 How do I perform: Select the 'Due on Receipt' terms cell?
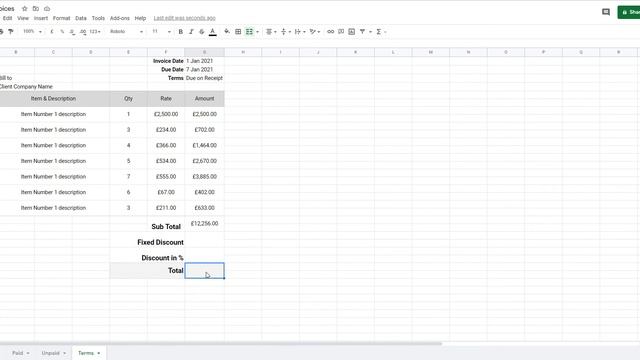coord(204,78)
